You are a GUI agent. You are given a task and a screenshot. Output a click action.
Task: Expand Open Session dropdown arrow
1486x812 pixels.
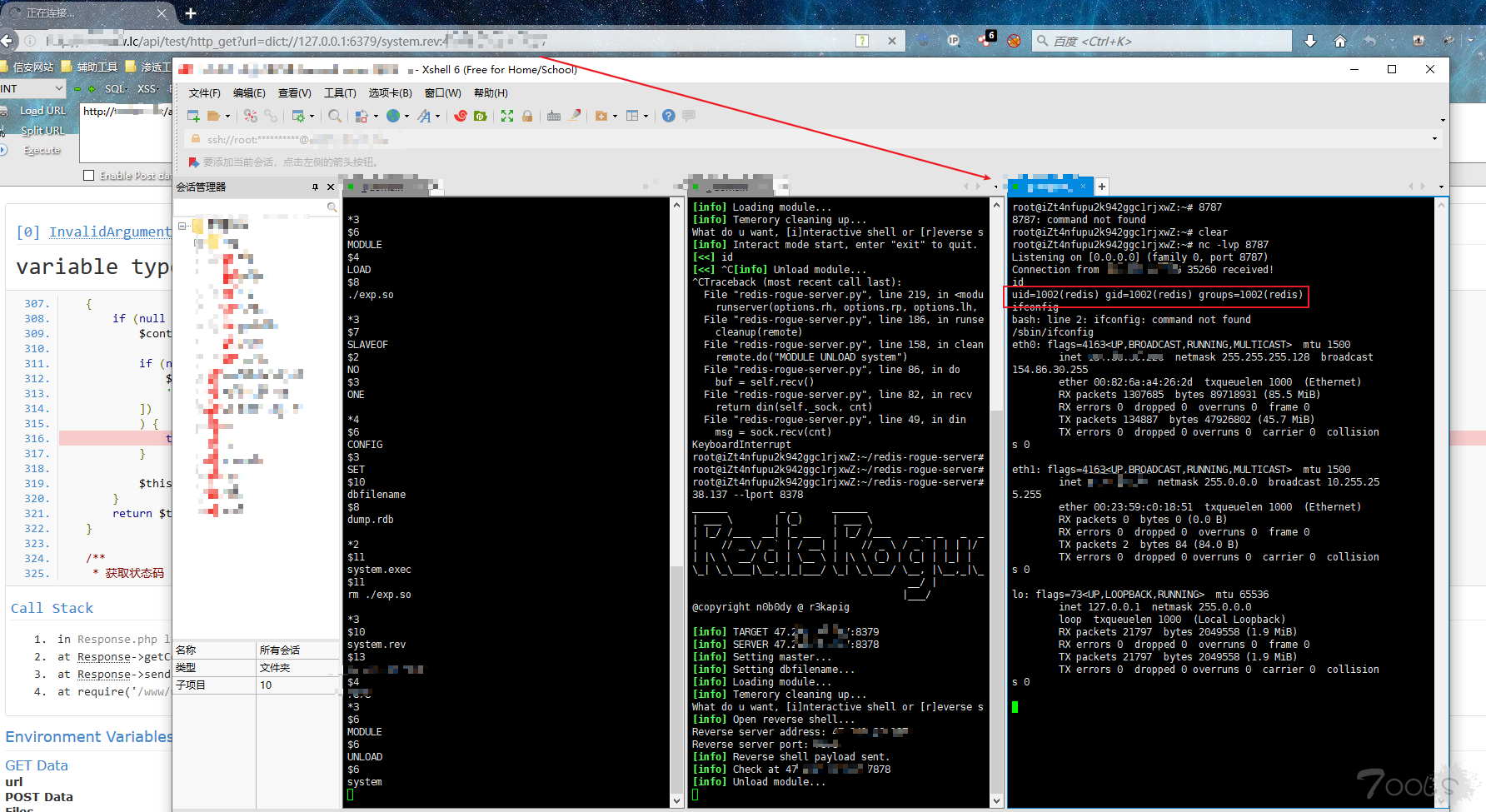pos(227,117)
